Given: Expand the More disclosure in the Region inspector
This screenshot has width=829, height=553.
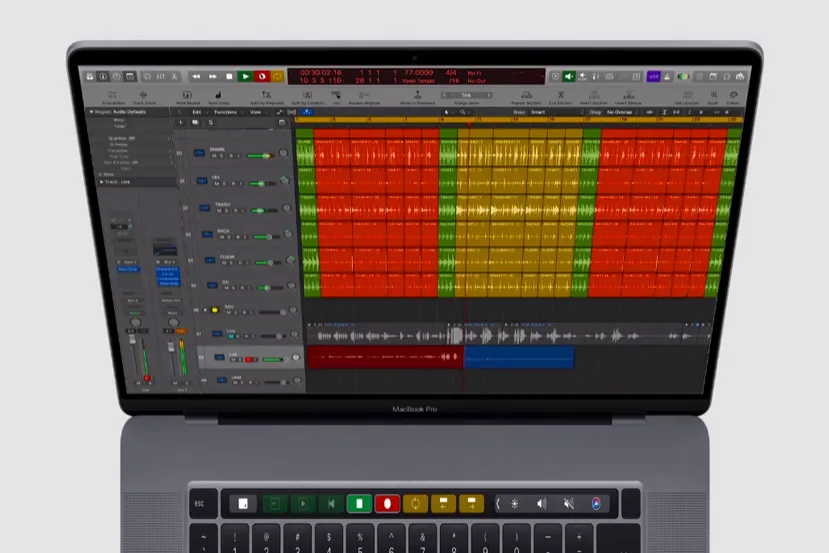Looking at the screenshot, I should pyautogui.click(x=100, y=174).
